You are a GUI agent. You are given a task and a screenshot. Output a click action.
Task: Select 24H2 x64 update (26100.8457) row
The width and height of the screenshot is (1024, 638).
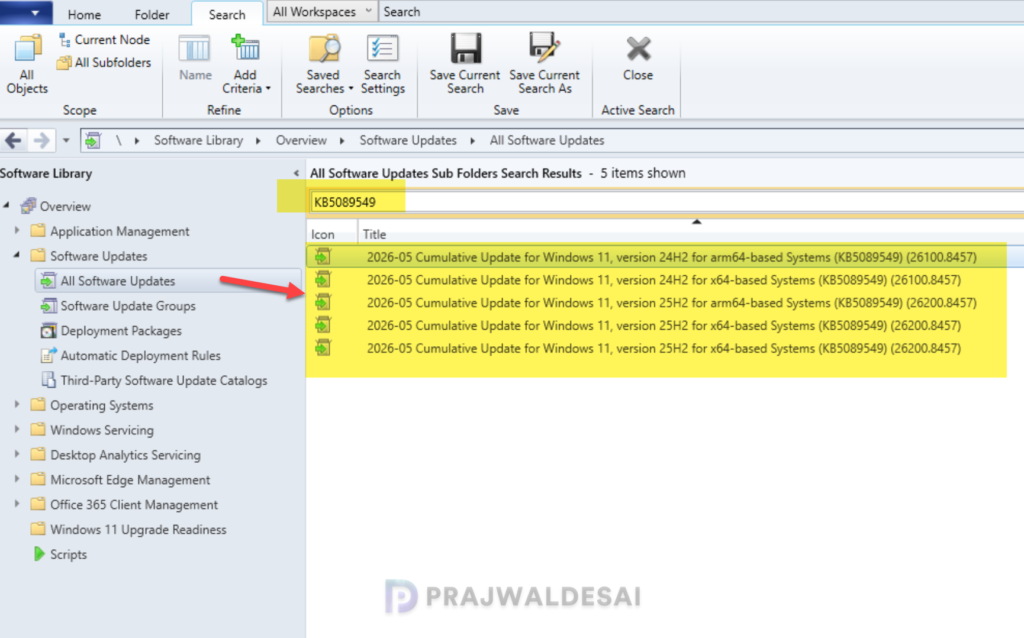[x=664, y=280]
